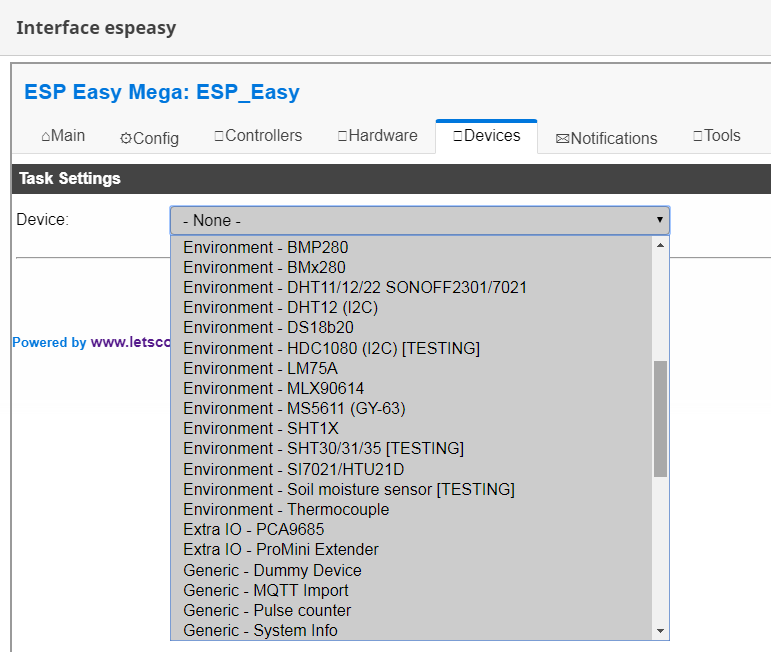Switch to the Tools tab

point(716,136)
